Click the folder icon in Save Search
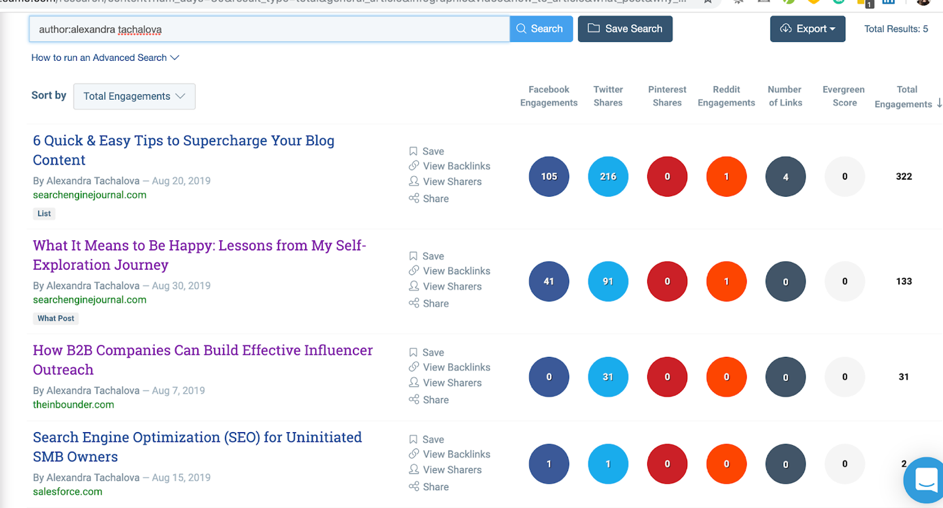 coord(594,29)
